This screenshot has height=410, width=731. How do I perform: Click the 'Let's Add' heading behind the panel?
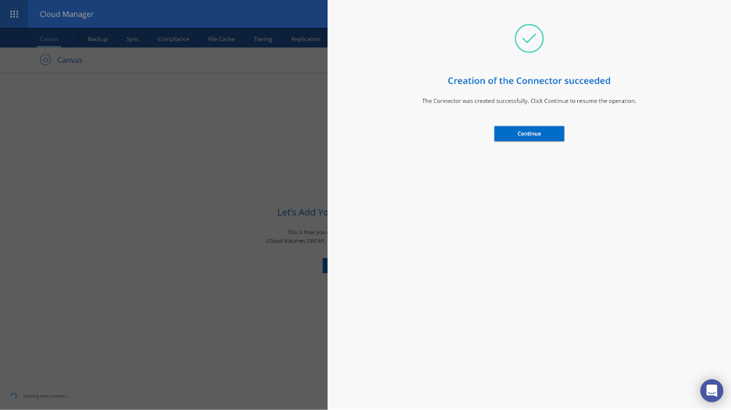(302, 212)
